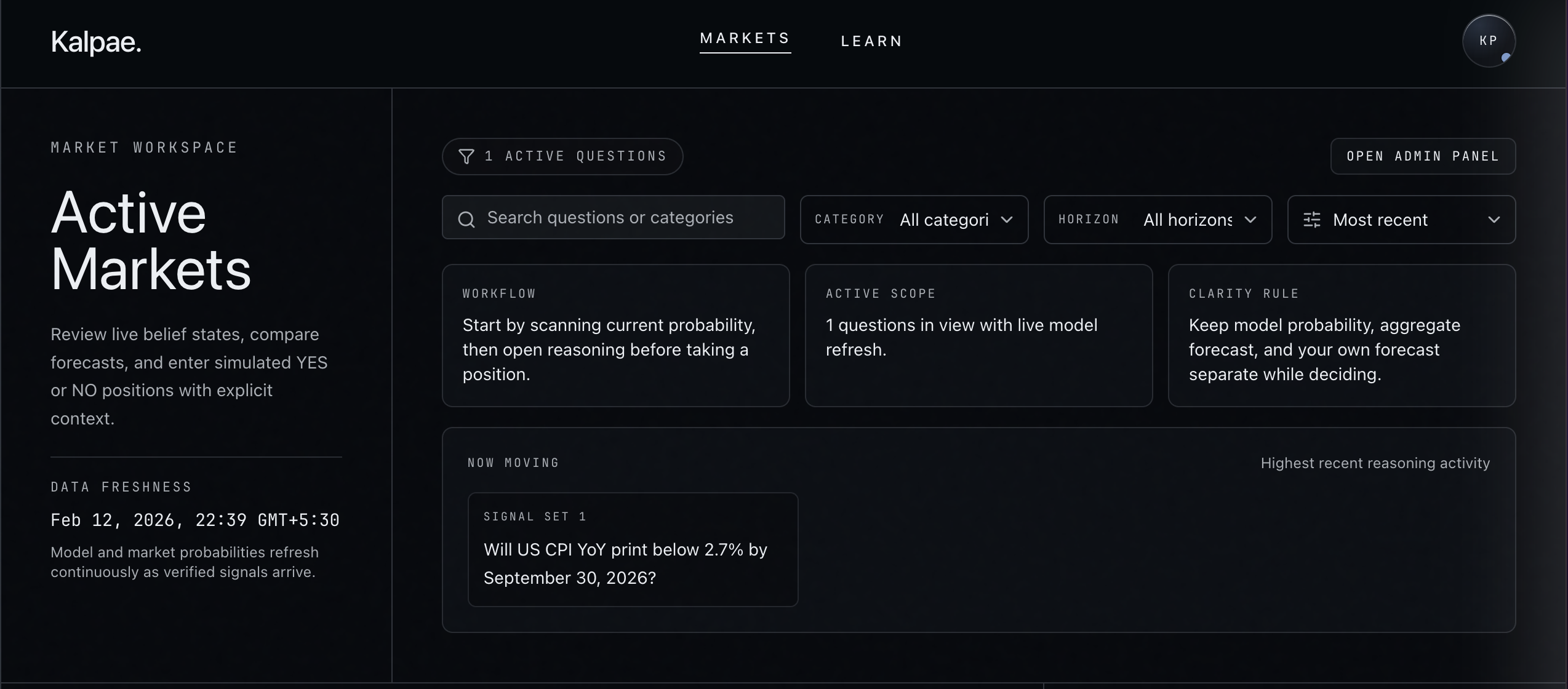Click the Active Scope card
1568x689 pixels.
978,335
